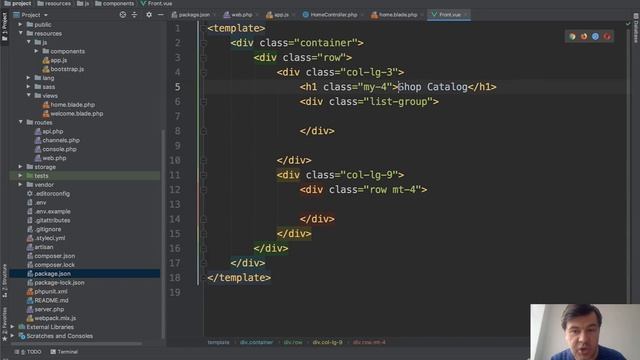The width and height of the screenshot is (640, 360).
Task: Open in Opera browser icon
Action: [607, 37]
